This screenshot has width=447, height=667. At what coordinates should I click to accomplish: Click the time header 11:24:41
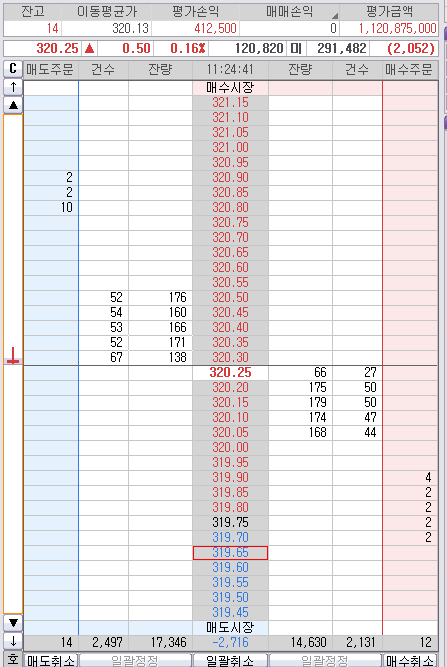tap(230, 69)
